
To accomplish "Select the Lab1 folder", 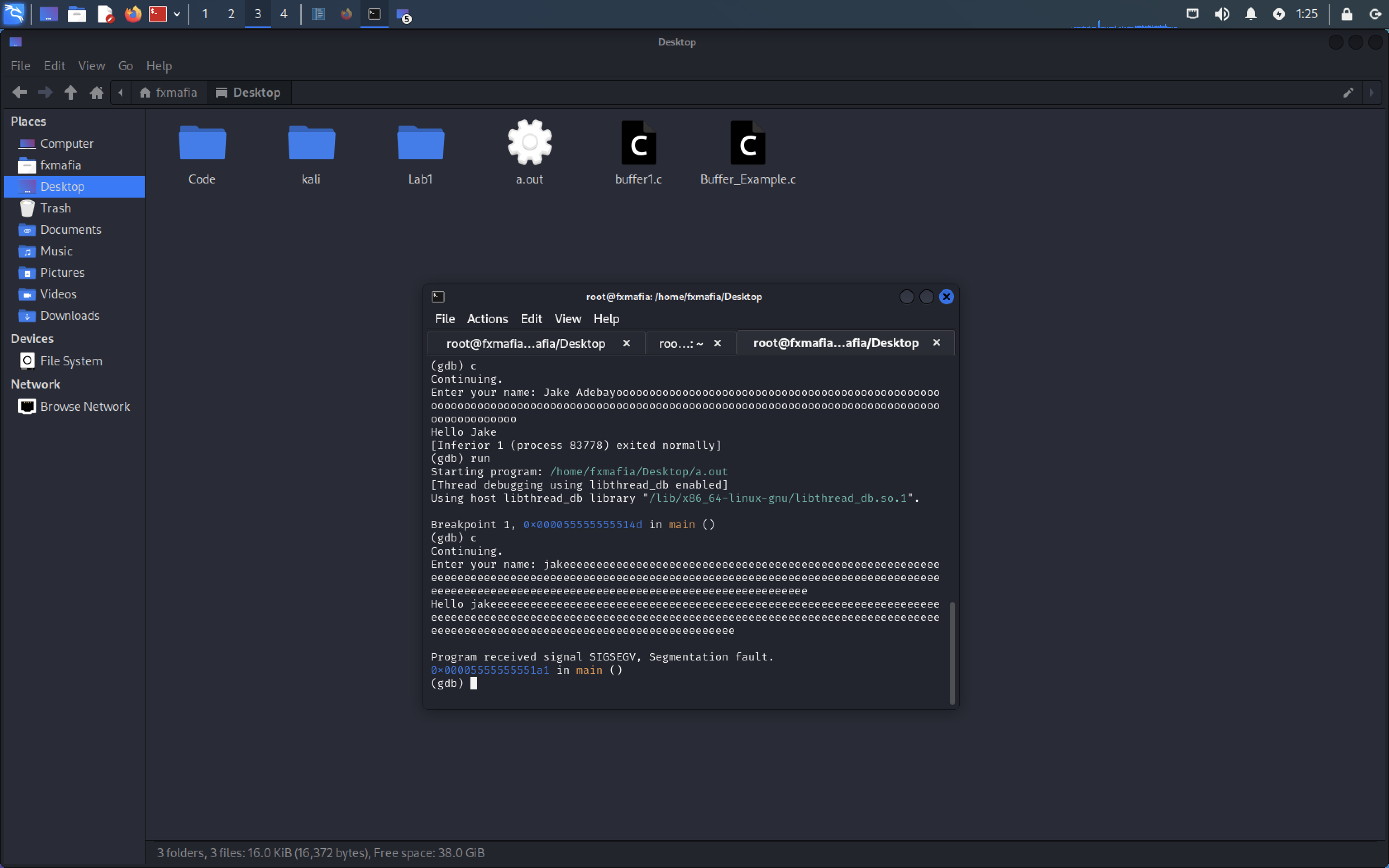I will [420, 152].
